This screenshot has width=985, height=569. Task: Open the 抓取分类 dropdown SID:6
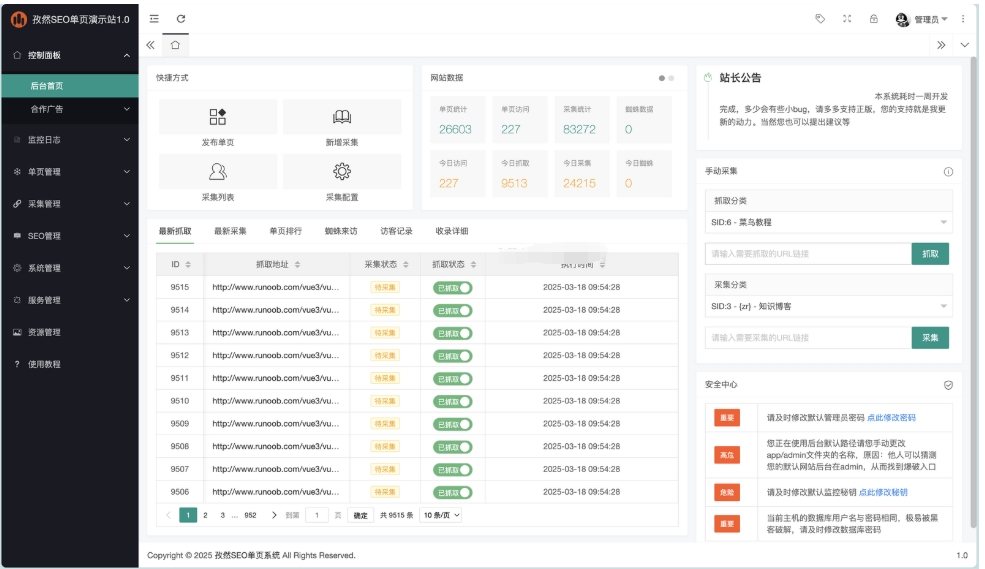pos(828,222)
